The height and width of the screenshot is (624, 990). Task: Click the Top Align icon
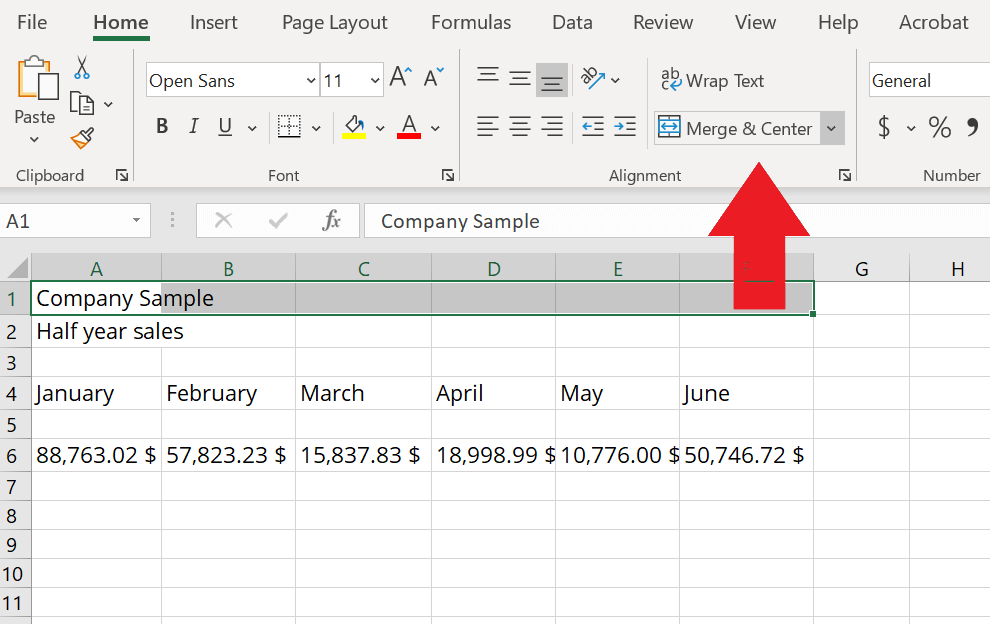[x=488, y=78]
